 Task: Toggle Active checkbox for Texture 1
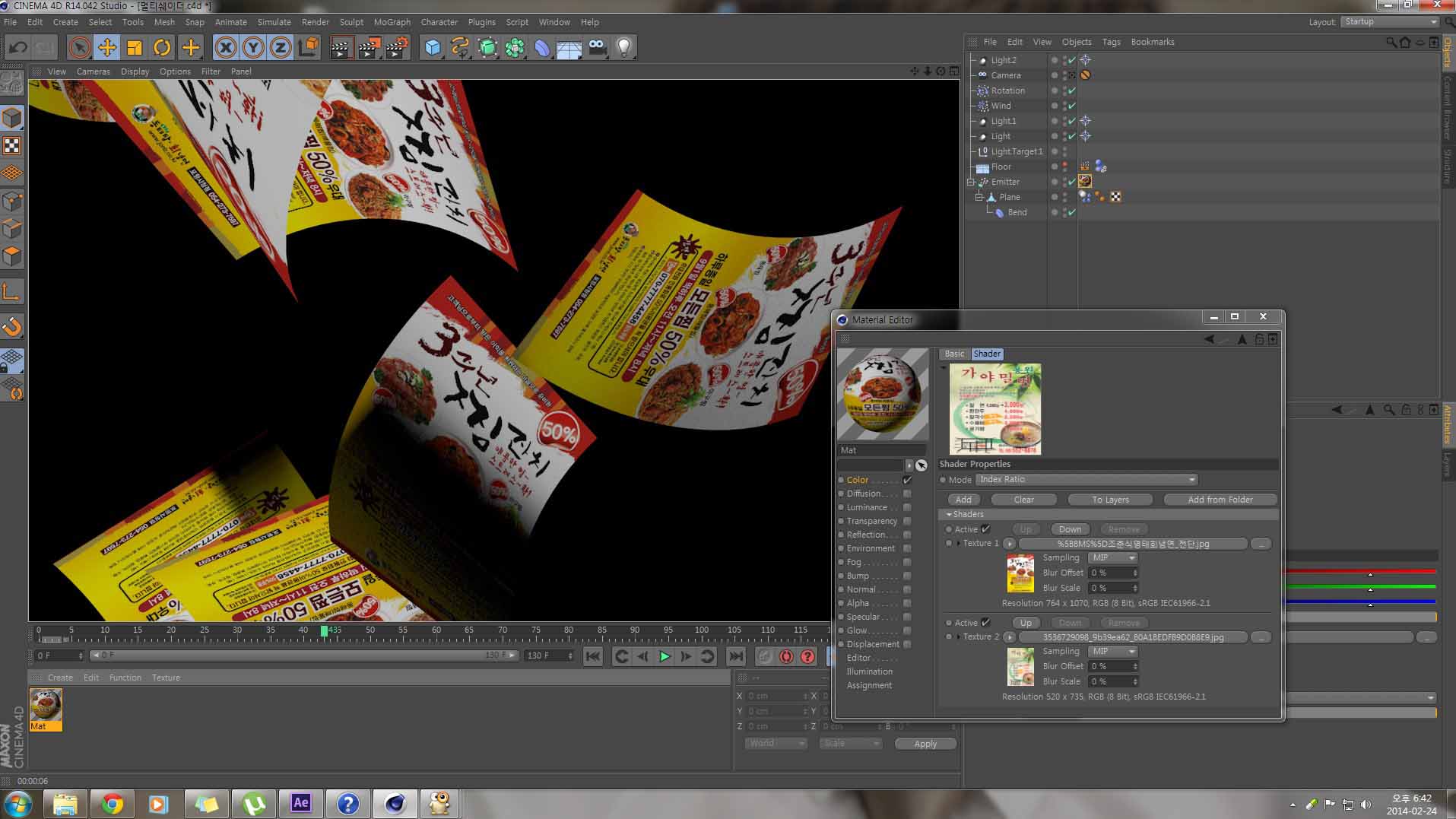point(986,529)
